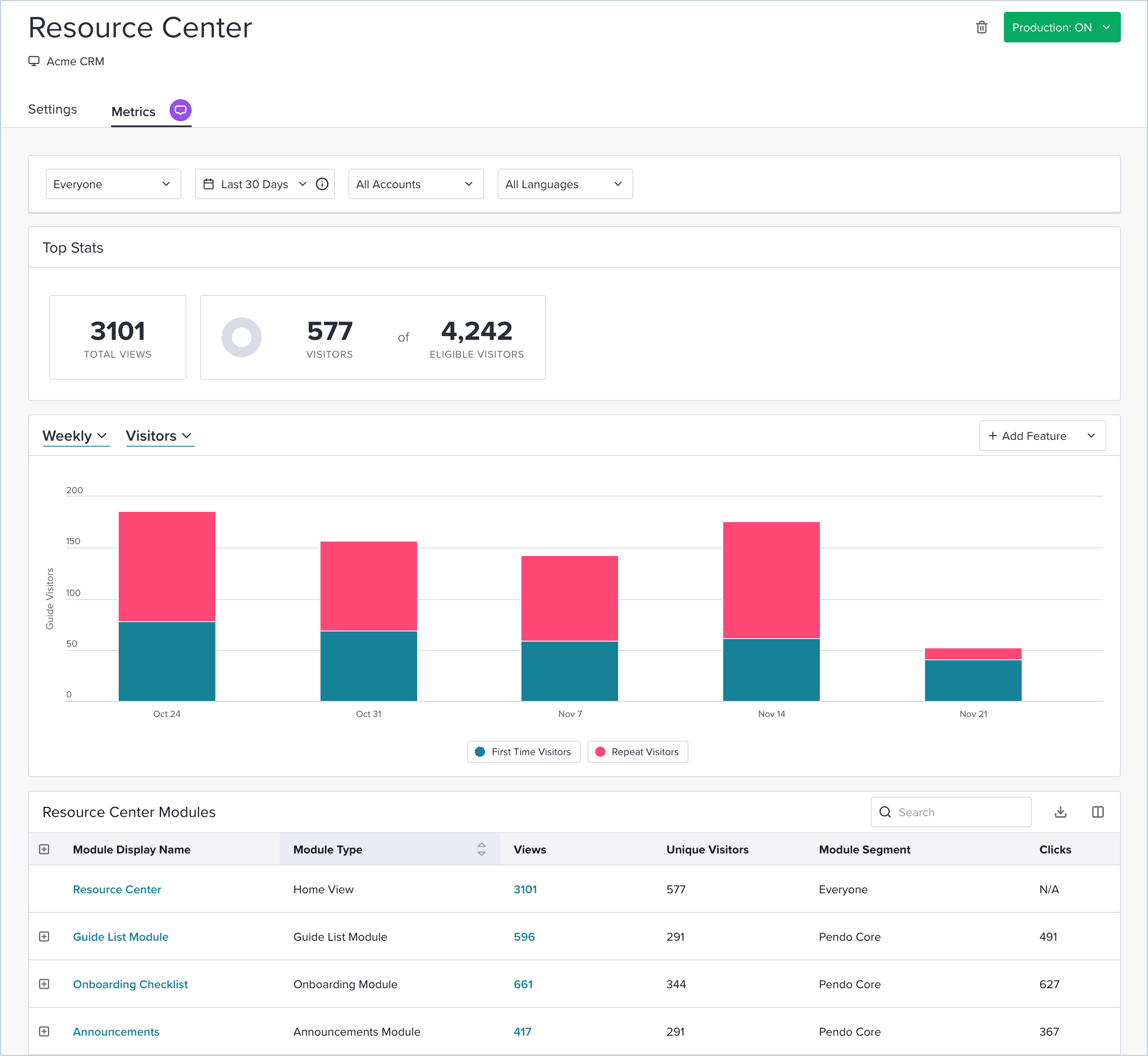Image resolution: width=1148 pixels, height=1056 pixels.
Task: Open the Weekly interval dropdown
Action: 76,436
